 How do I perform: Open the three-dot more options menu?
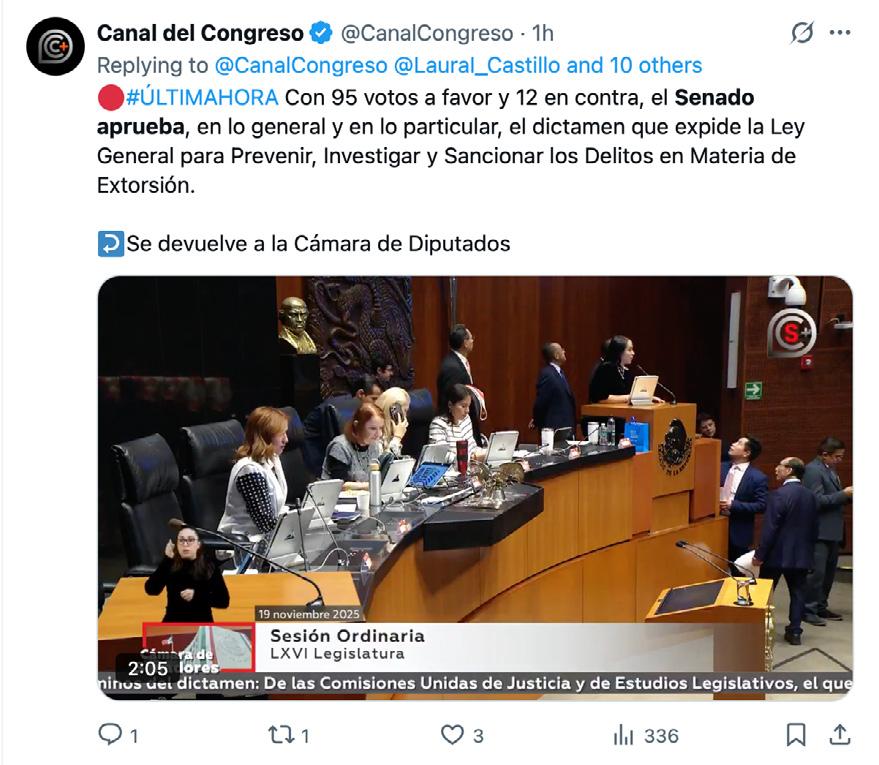(x=840, y=33)
